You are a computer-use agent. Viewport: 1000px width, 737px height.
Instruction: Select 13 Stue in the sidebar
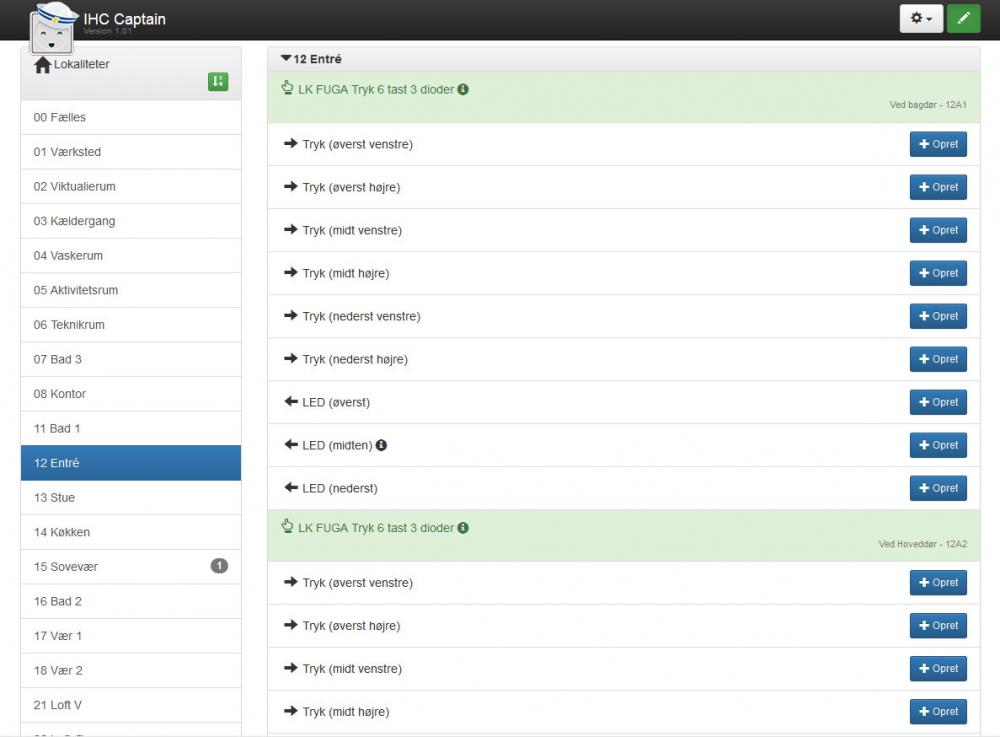54,498
